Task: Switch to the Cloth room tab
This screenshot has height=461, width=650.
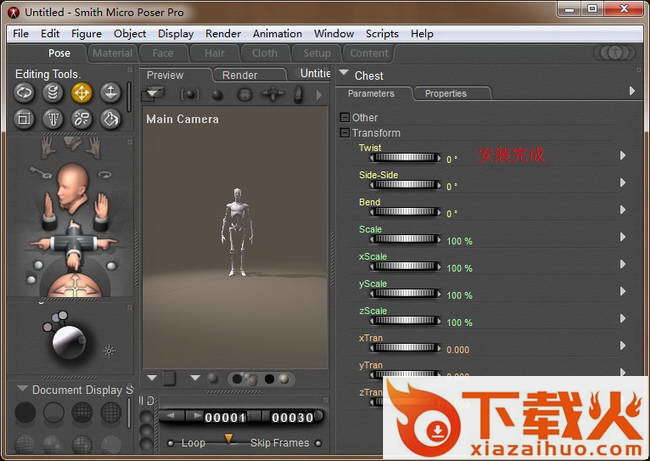Action: coord(265,53)
